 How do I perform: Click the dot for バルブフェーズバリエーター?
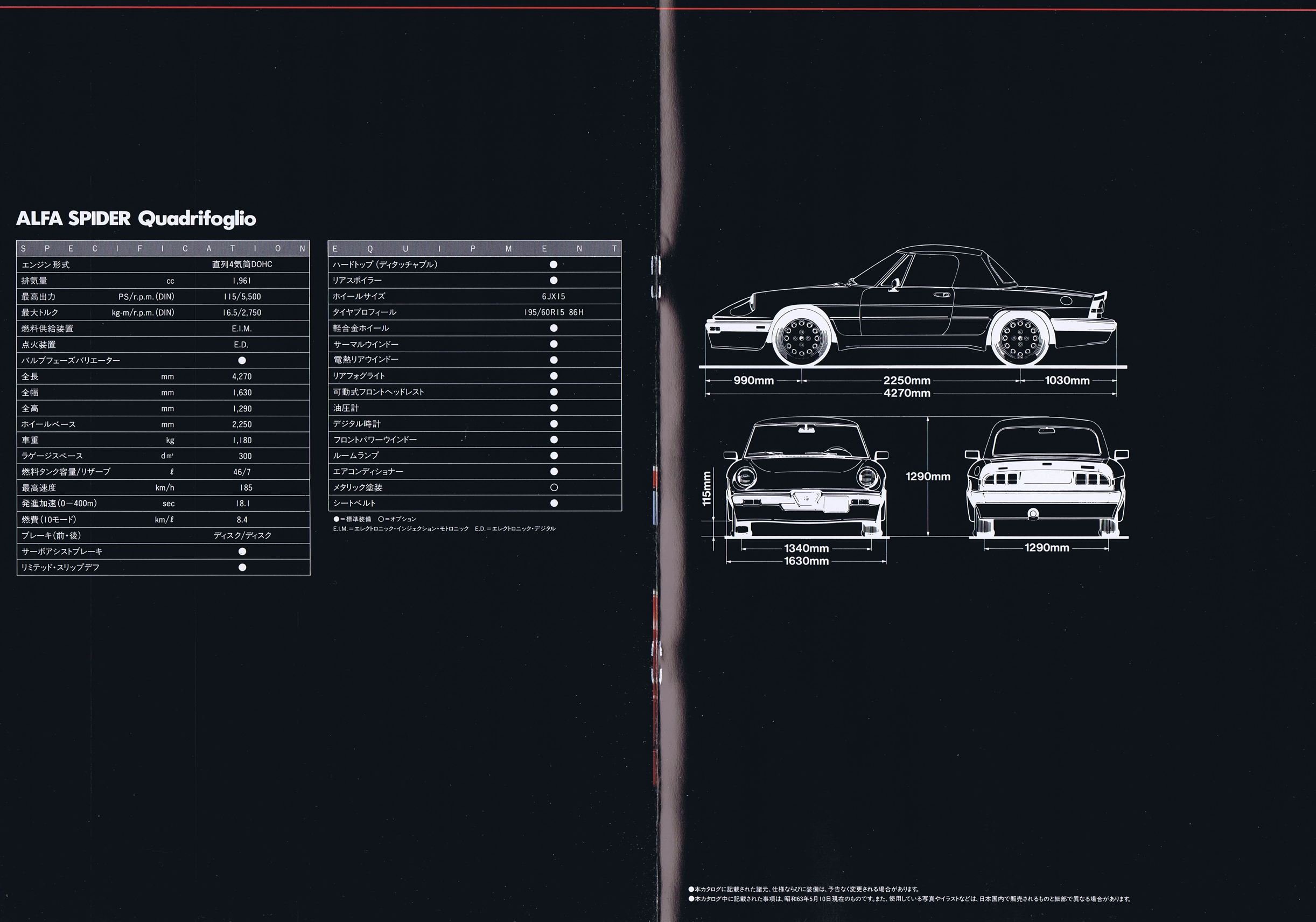point(242,360)
